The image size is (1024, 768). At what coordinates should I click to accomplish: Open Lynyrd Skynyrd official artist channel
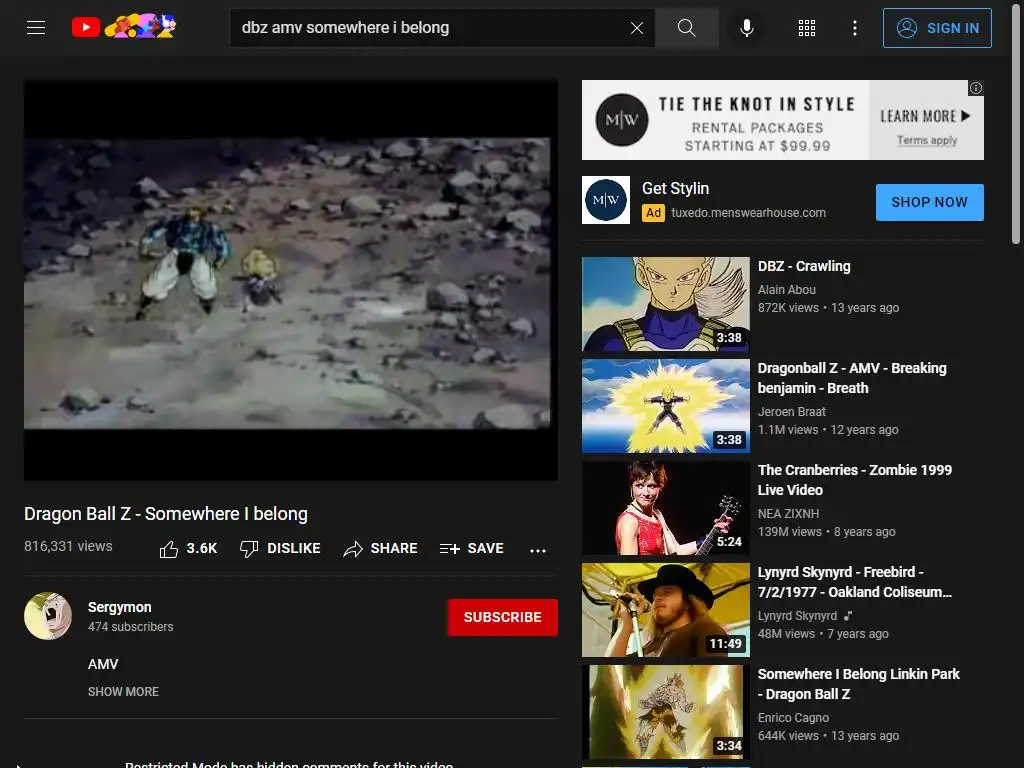tap(797, 615)
